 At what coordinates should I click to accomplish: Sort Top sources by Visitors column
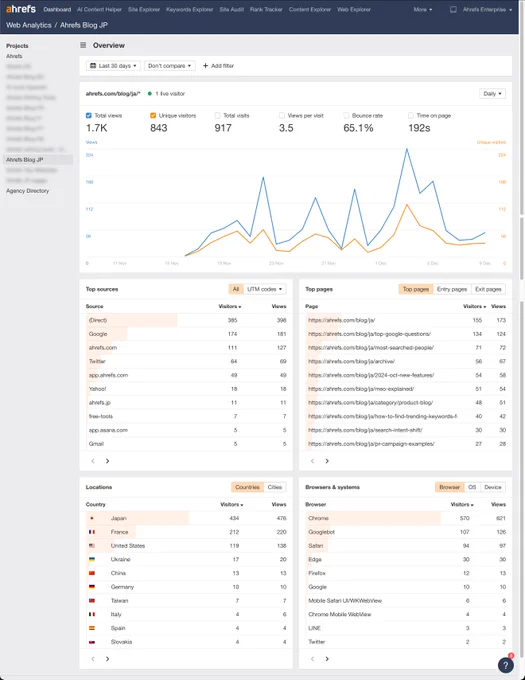tap(230, 306)
